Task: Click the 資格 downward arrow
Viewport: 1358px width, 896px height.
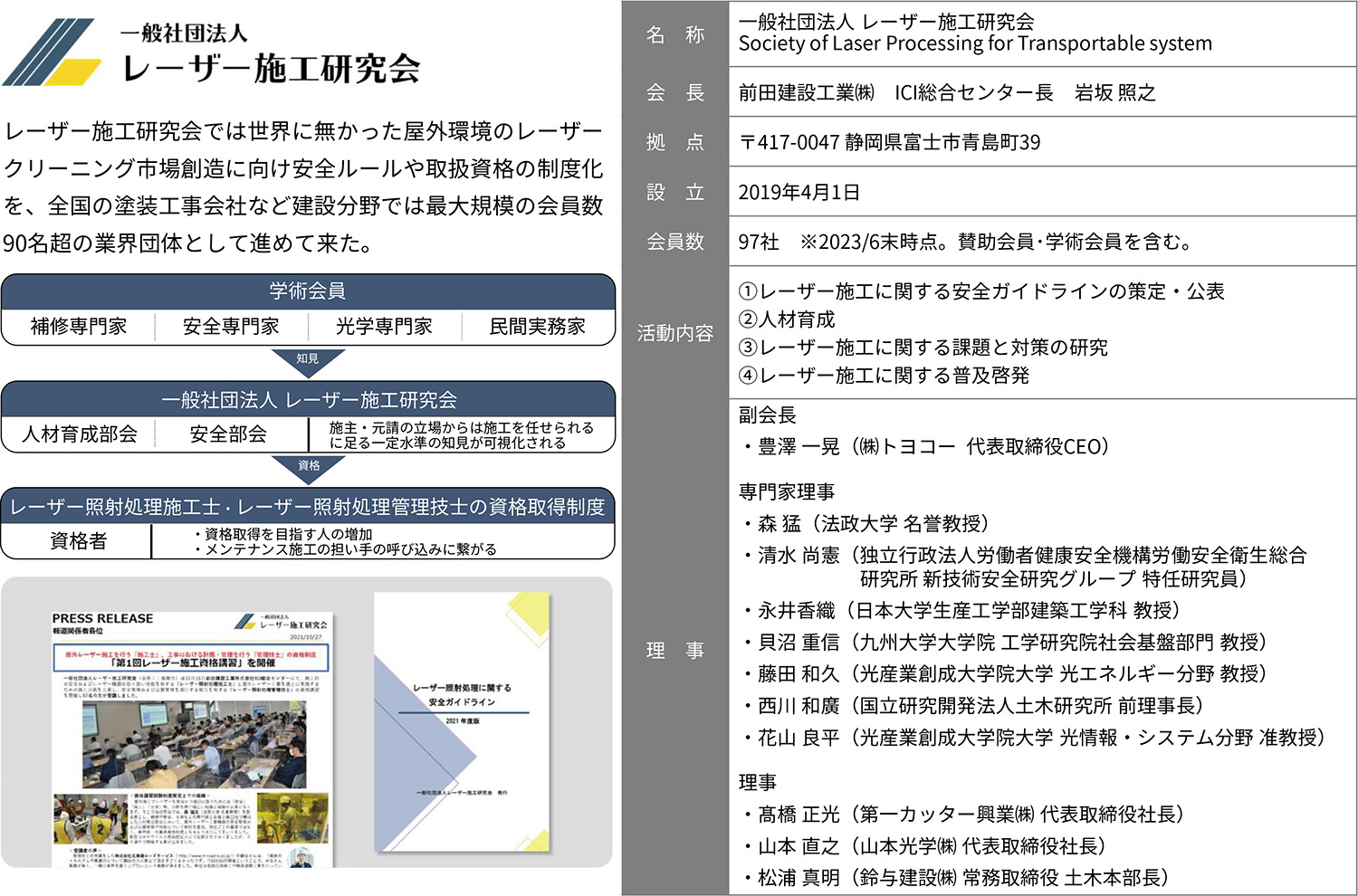Action: click(308, 466)
